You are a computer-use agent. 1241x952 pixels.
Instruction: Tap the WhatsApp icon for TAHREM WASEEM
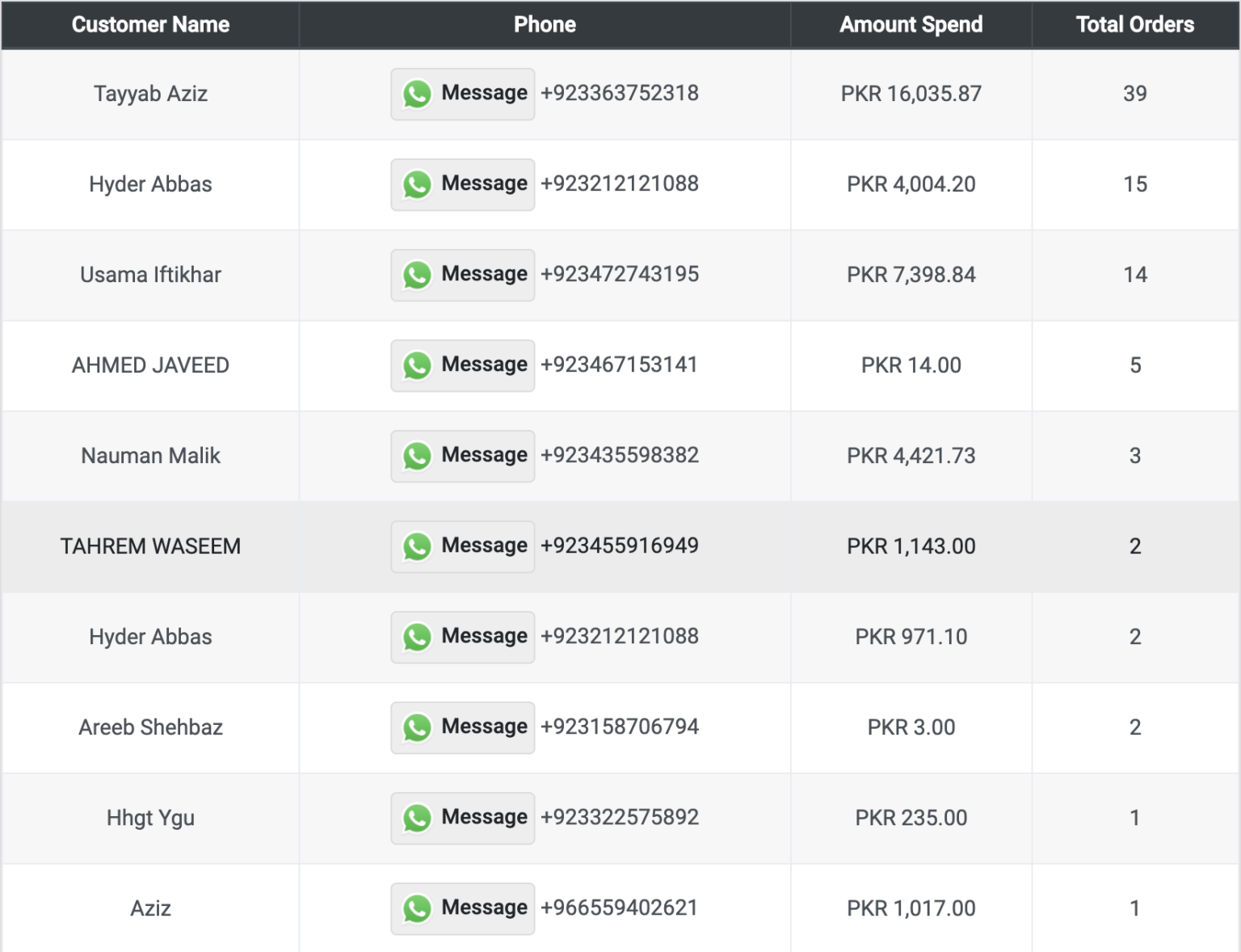(x=417, y=547)
